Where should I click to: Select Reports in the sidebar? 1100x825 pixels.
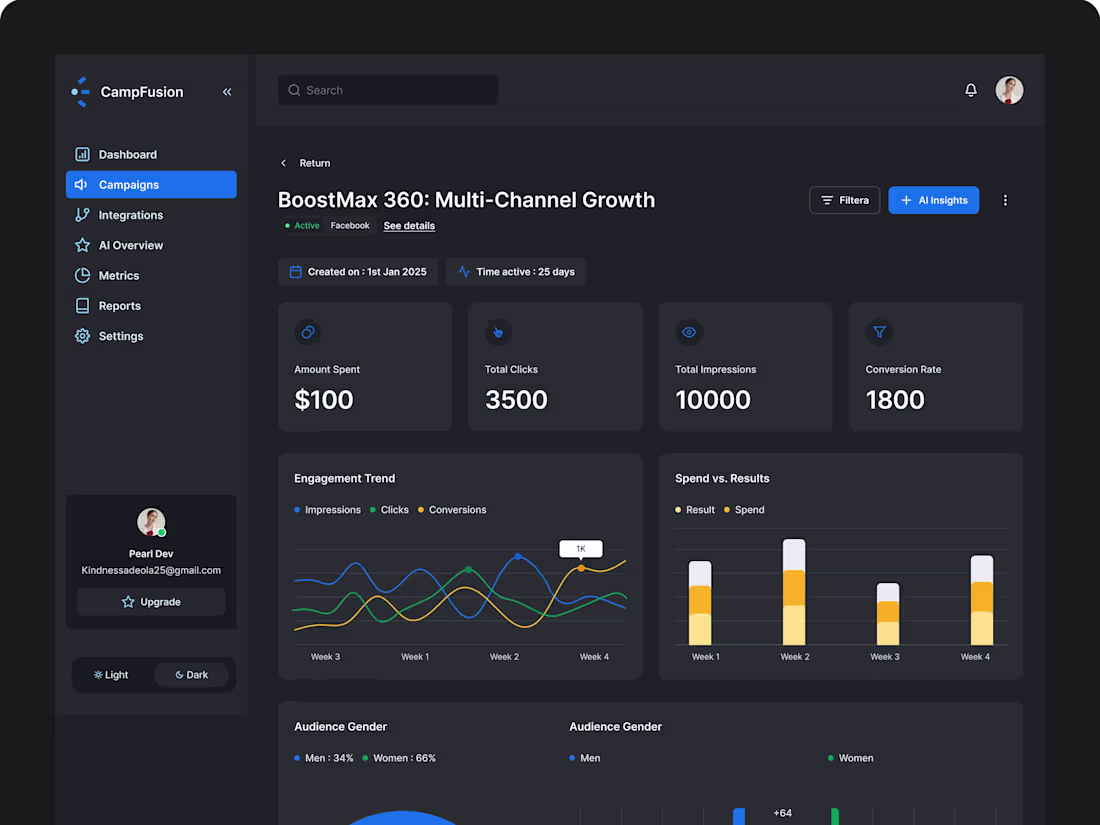(x=120, y=305)
